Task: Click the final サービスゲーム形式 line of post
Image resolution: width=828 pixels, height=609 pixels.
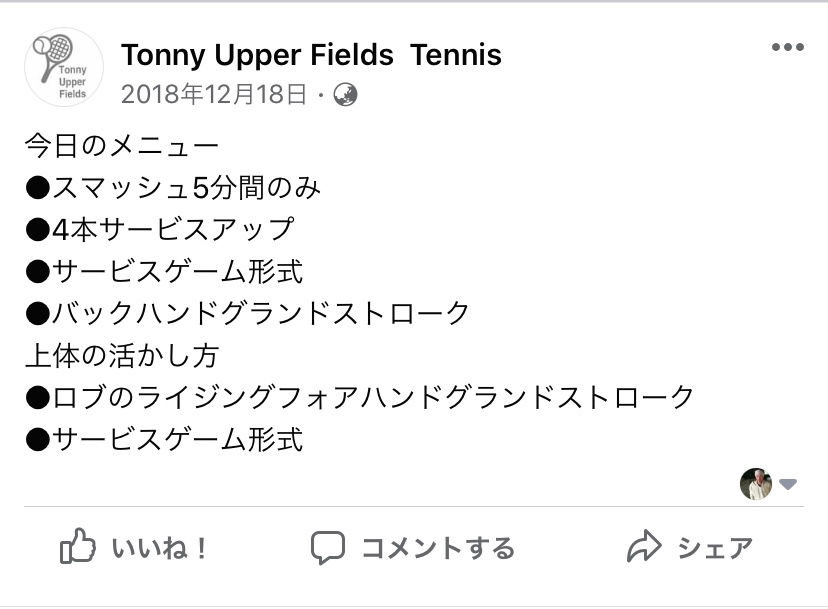Action: pyautogui.click(x=164, y=439)
